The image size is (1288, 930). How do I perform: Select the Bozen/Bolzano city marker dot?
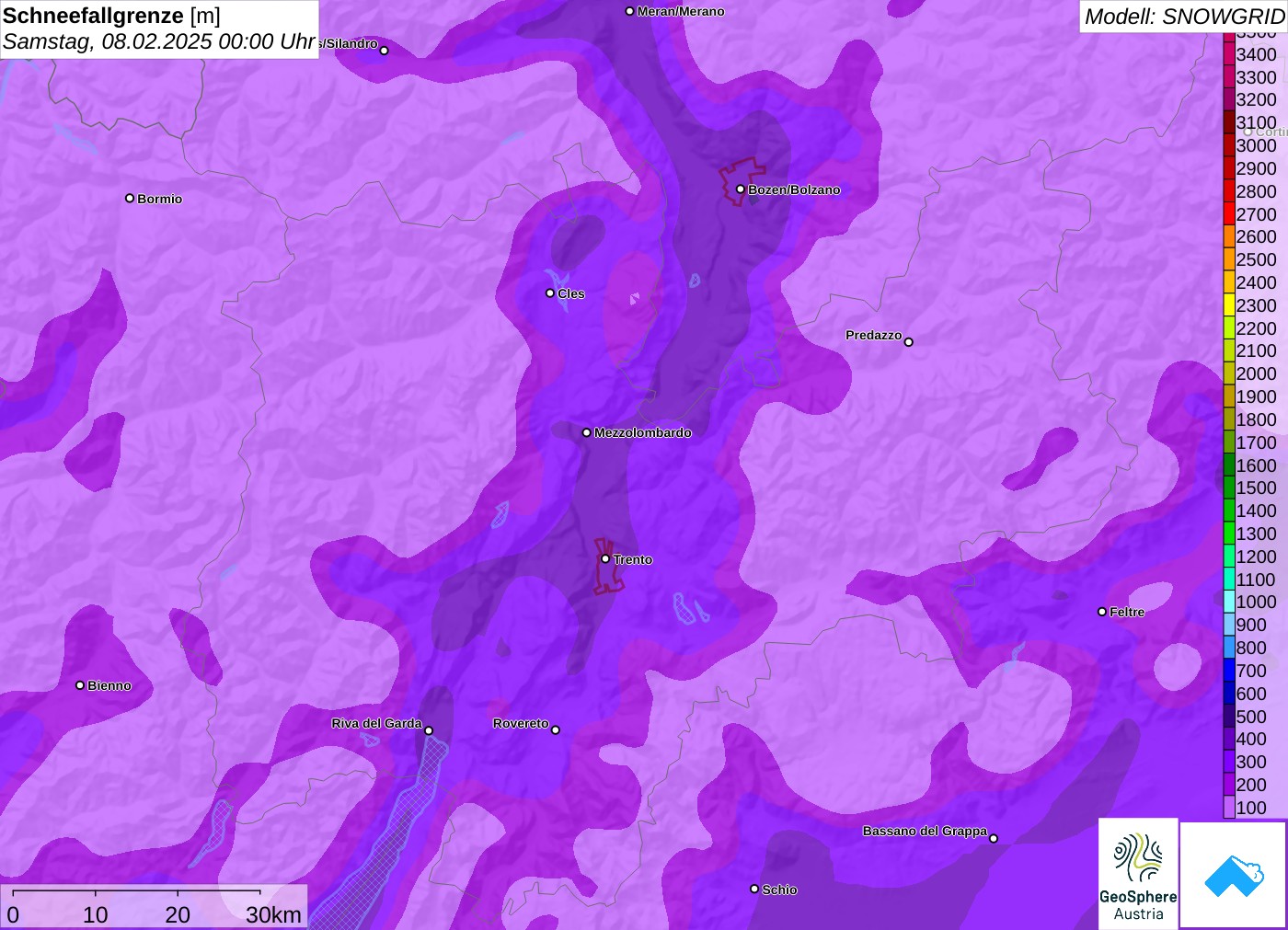pos(741,189)
